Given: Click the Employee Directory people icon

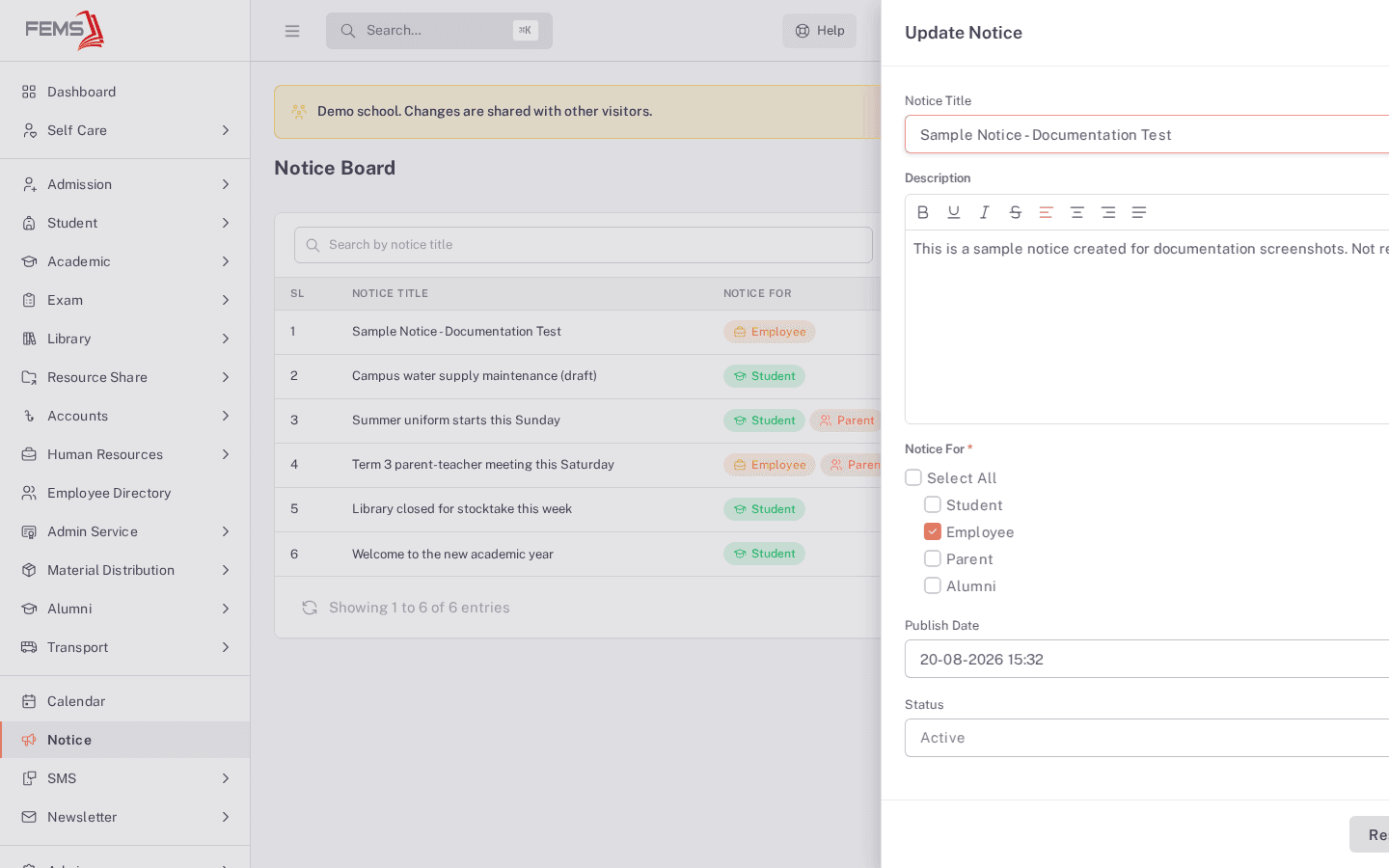Looking at the screenshot, I should click(29, 493).
